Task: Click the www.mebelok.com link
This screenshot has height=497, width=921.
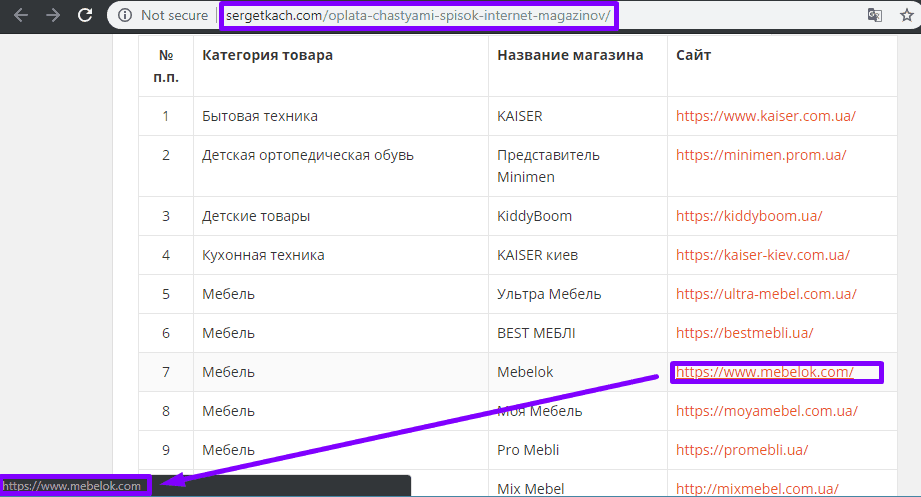Action: coord(764,372)
